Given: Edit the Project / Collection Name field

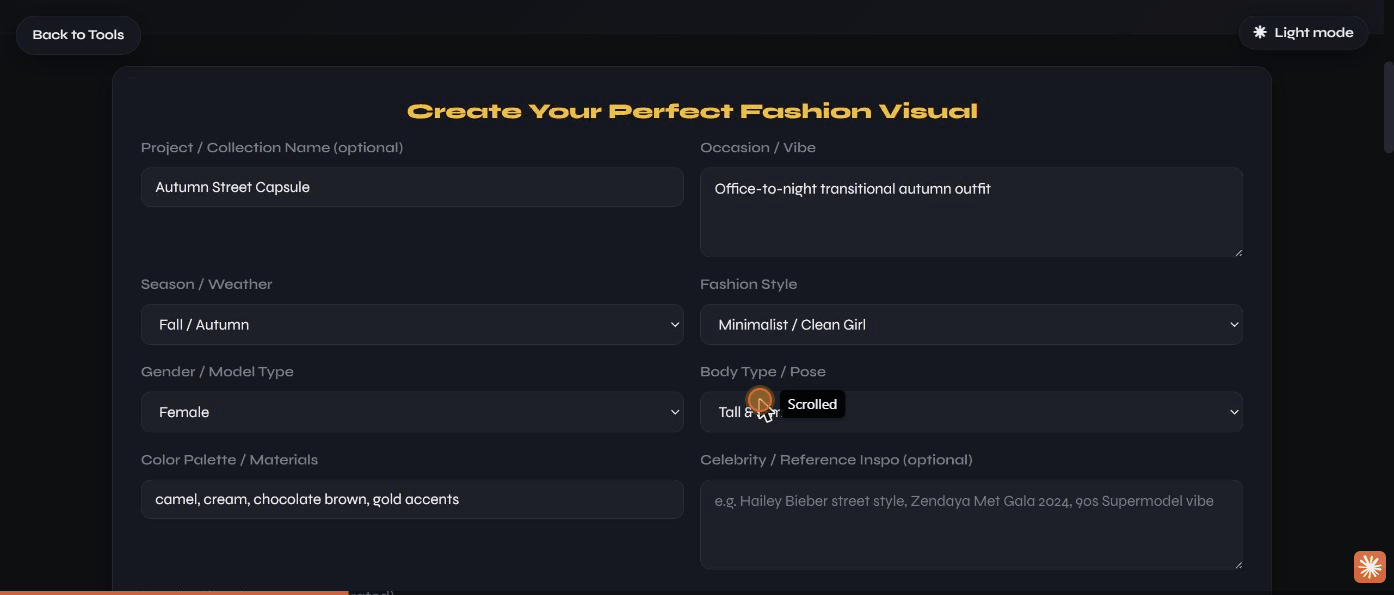Looking at the screenshot, I should click(x=412, y=187).
